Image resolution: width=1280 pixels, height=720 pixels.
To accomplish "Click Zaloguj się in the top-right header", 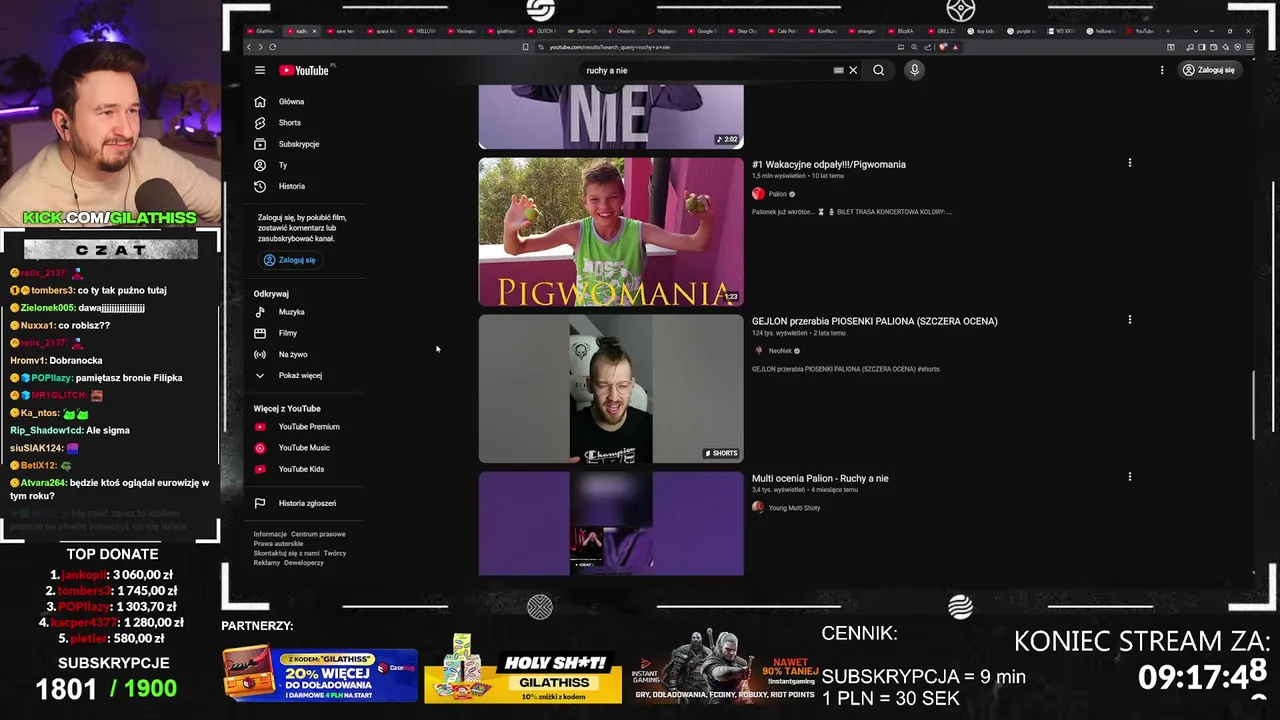I will pyautogui.click(x=1208, y=70).
